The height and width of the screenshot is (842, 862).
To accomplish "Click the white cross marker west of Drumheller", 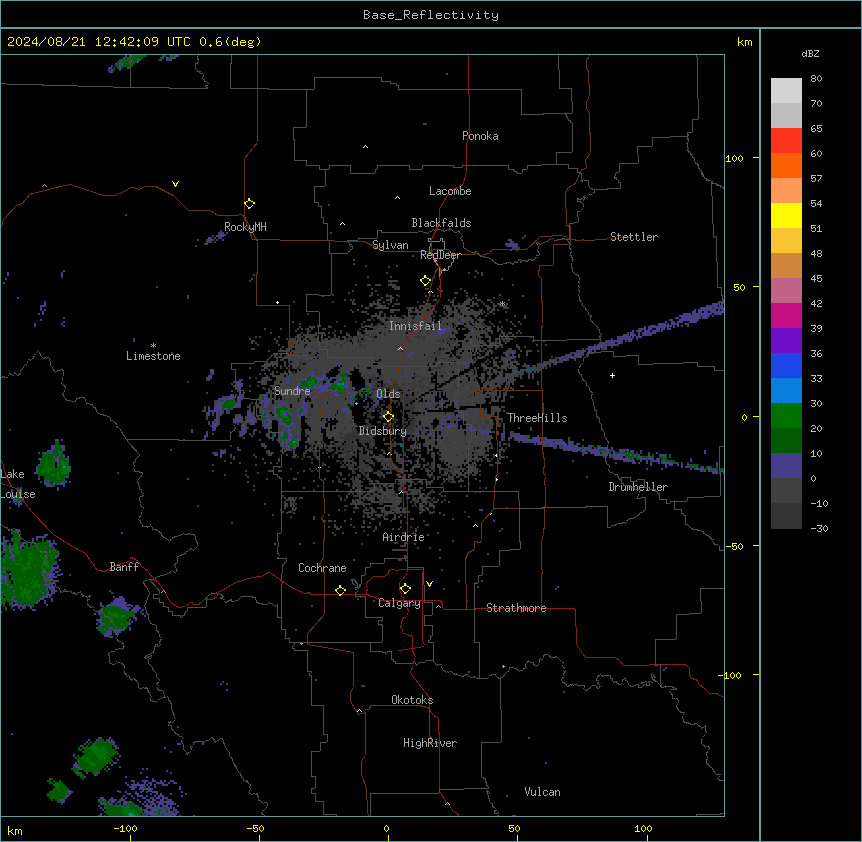I will click(612, 375).
